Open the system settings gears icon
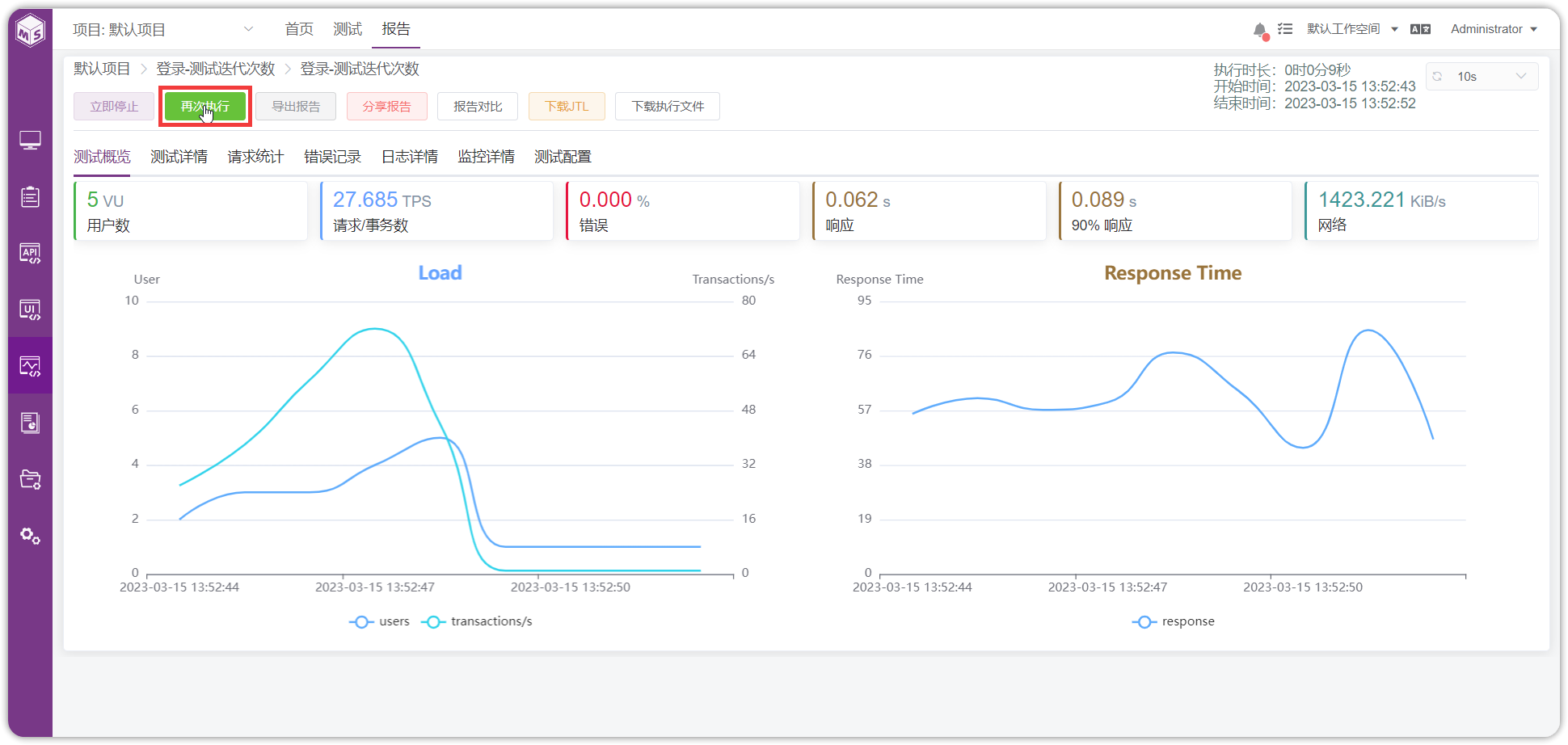Image resolution: width=1568 pixels, height=745 pixels. coord(31,536)
